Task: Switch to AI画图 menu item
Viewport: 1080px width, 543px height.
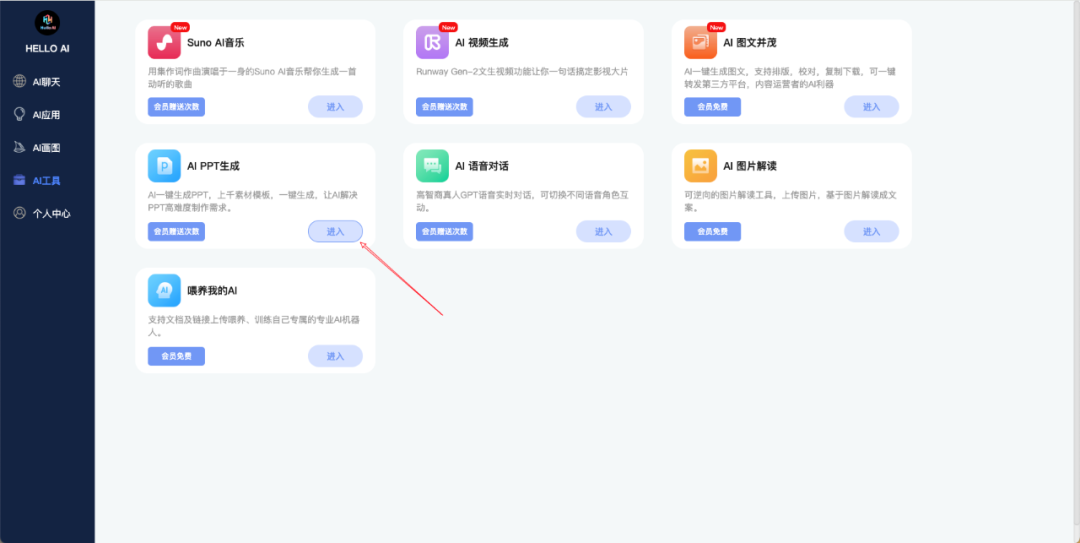Action: 47,148
